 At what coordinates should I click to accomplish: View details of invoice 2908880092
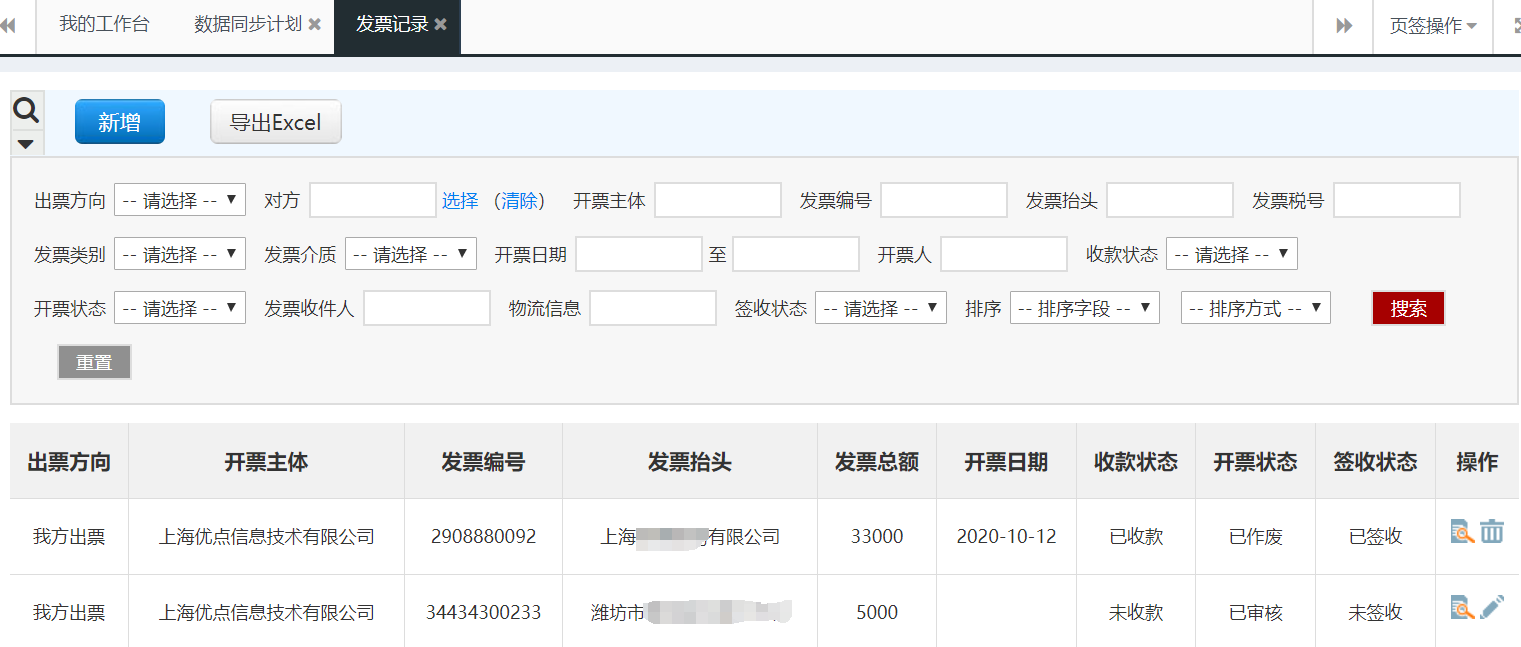(x=1463, y=531)
